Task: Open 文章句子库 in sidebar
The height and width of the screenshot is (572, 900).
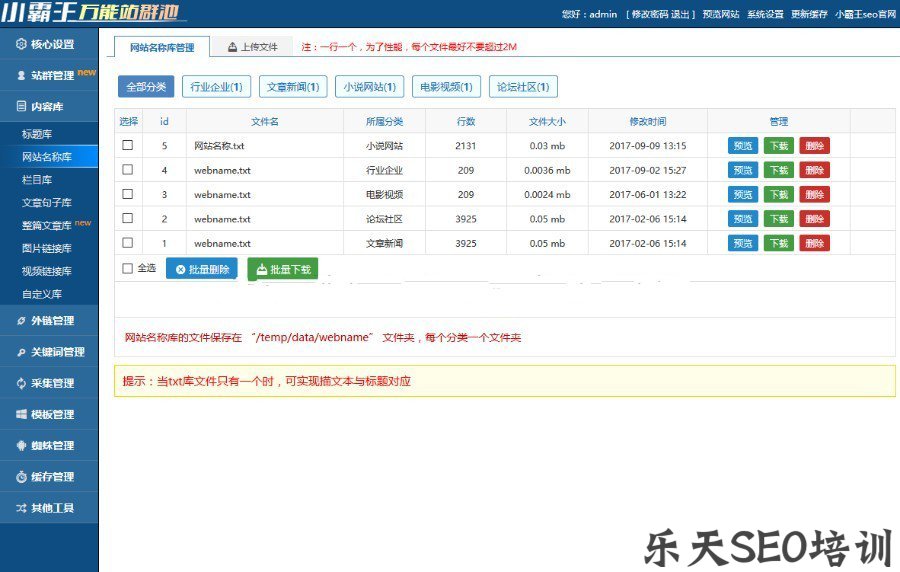Action: pyautogui.click(x=47, y=203)
